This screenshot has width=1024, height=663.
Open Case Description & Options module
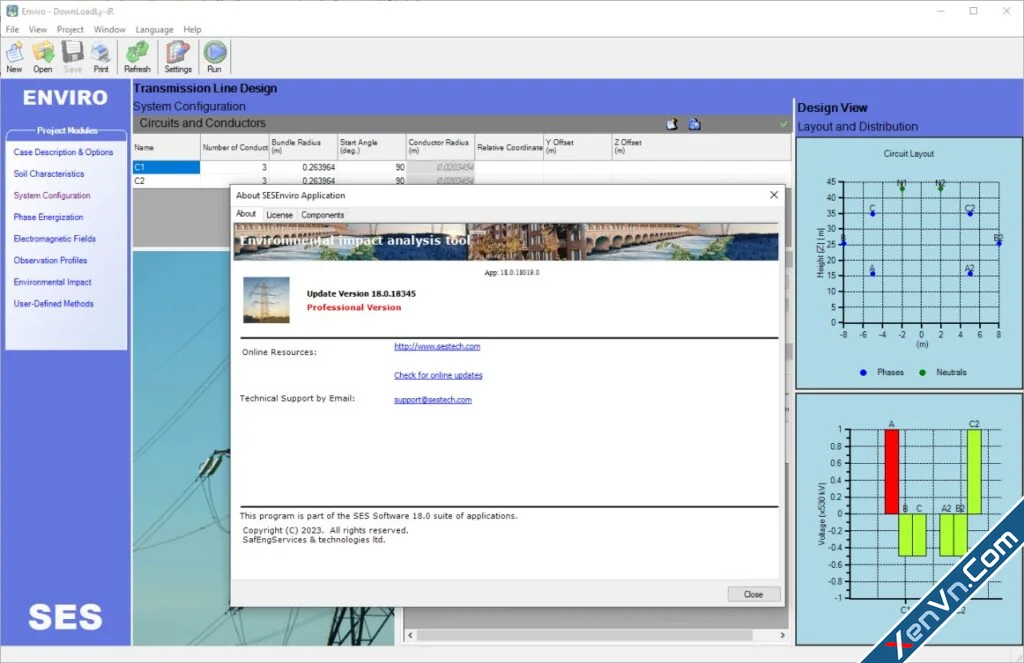tap(63, 152)
